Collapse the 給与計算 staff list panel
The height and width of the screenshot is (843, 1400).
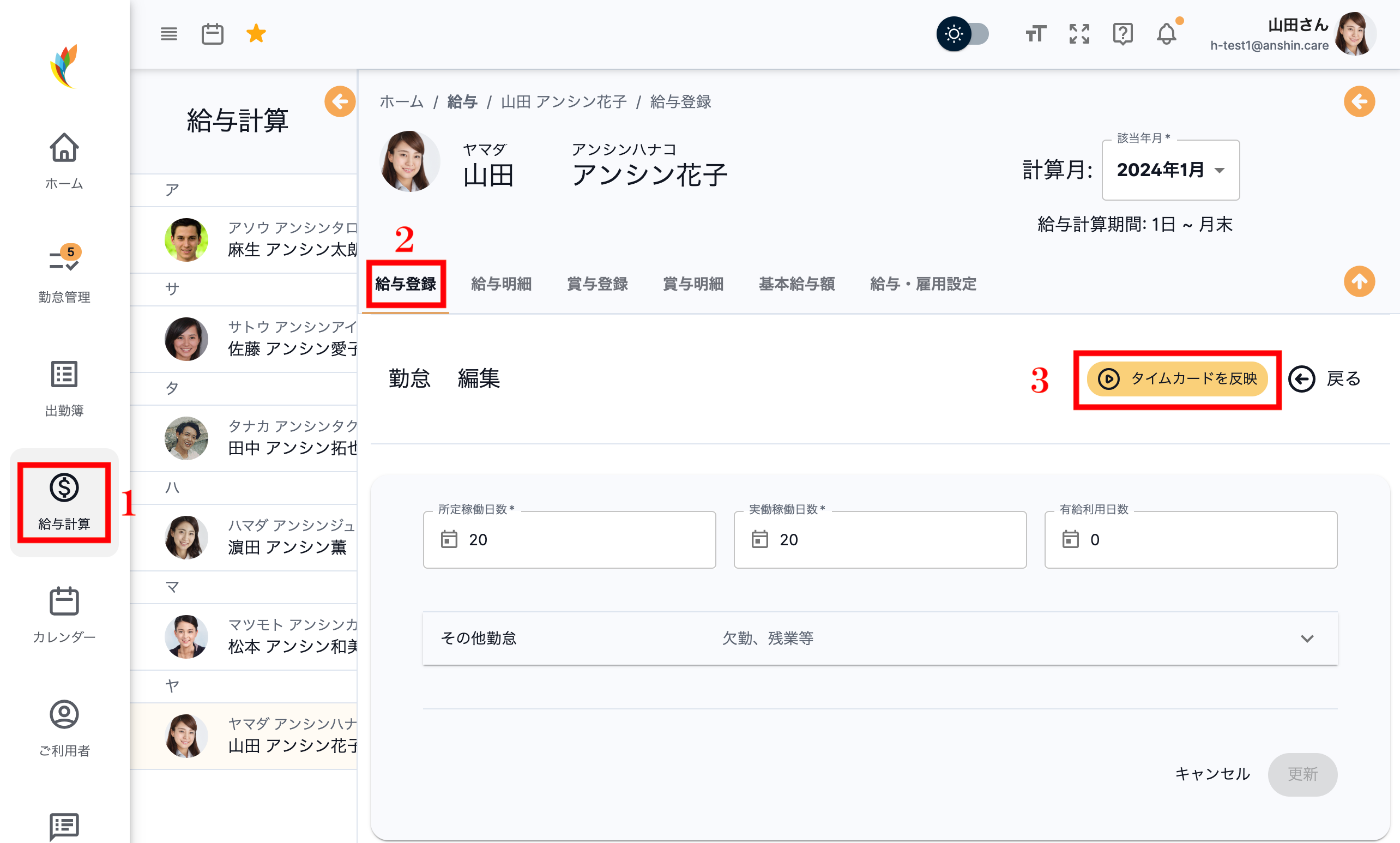340,101
